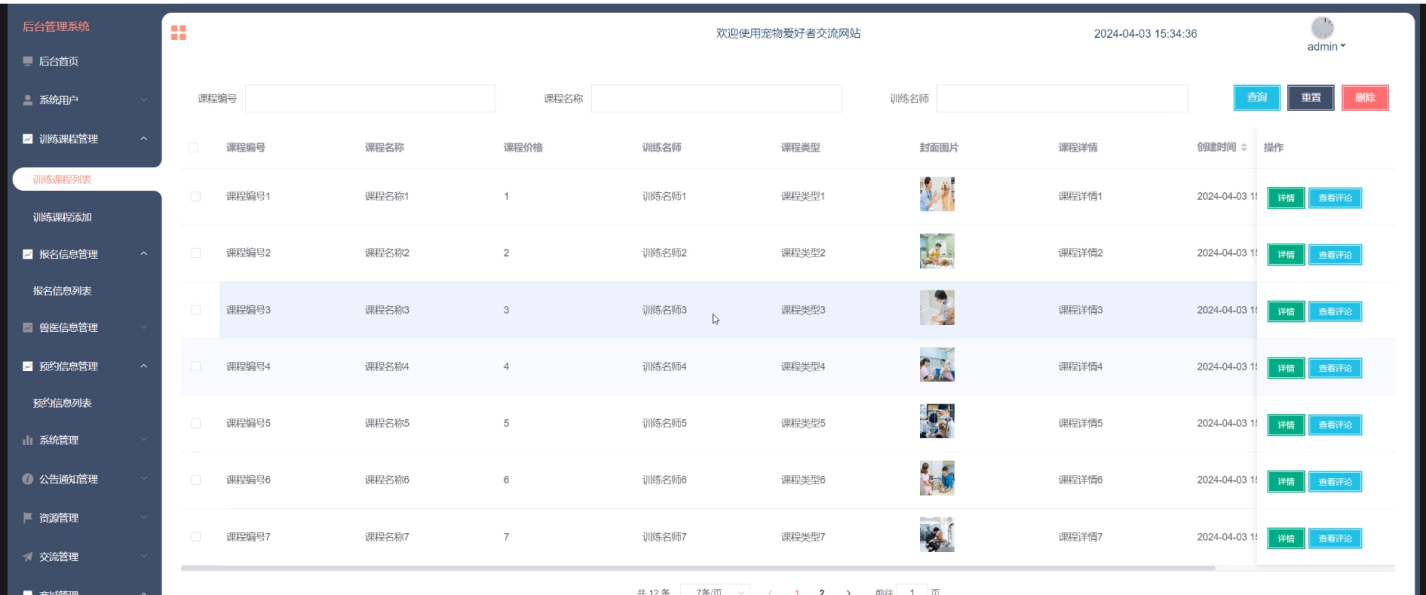1426x595 pixels.
Task: Select 预约信息列表 in the sidebar
Action: pos(62,403)
